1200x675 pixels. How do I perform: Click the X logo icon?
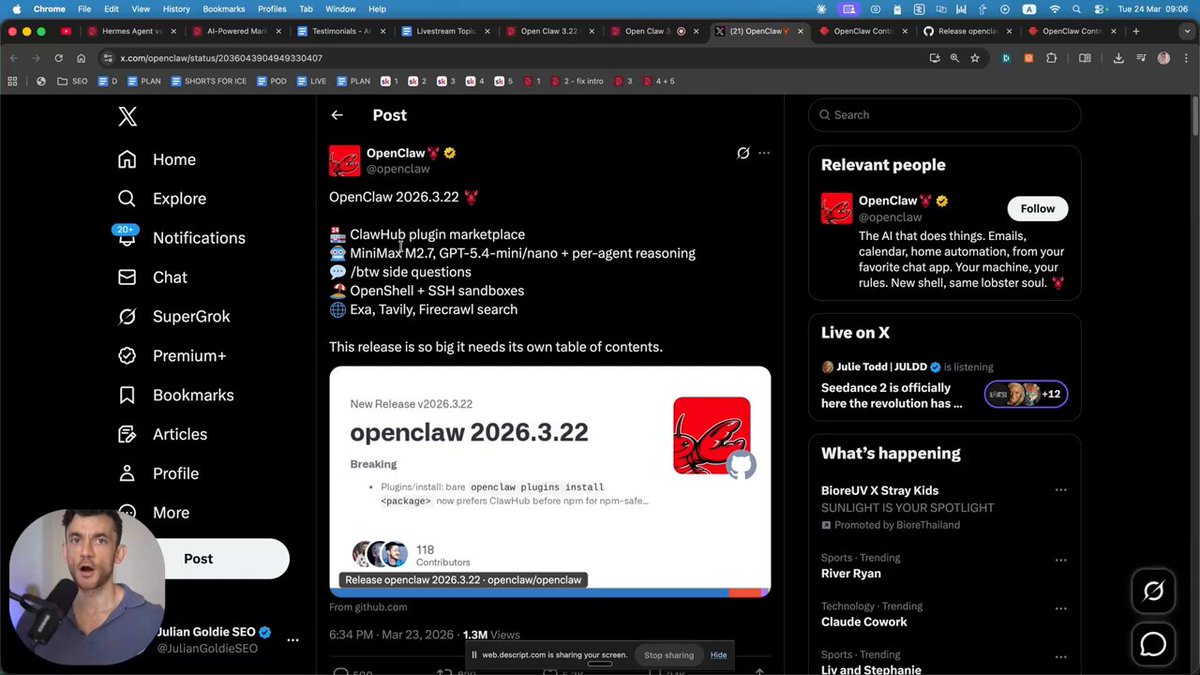click(x=127, y=117)
